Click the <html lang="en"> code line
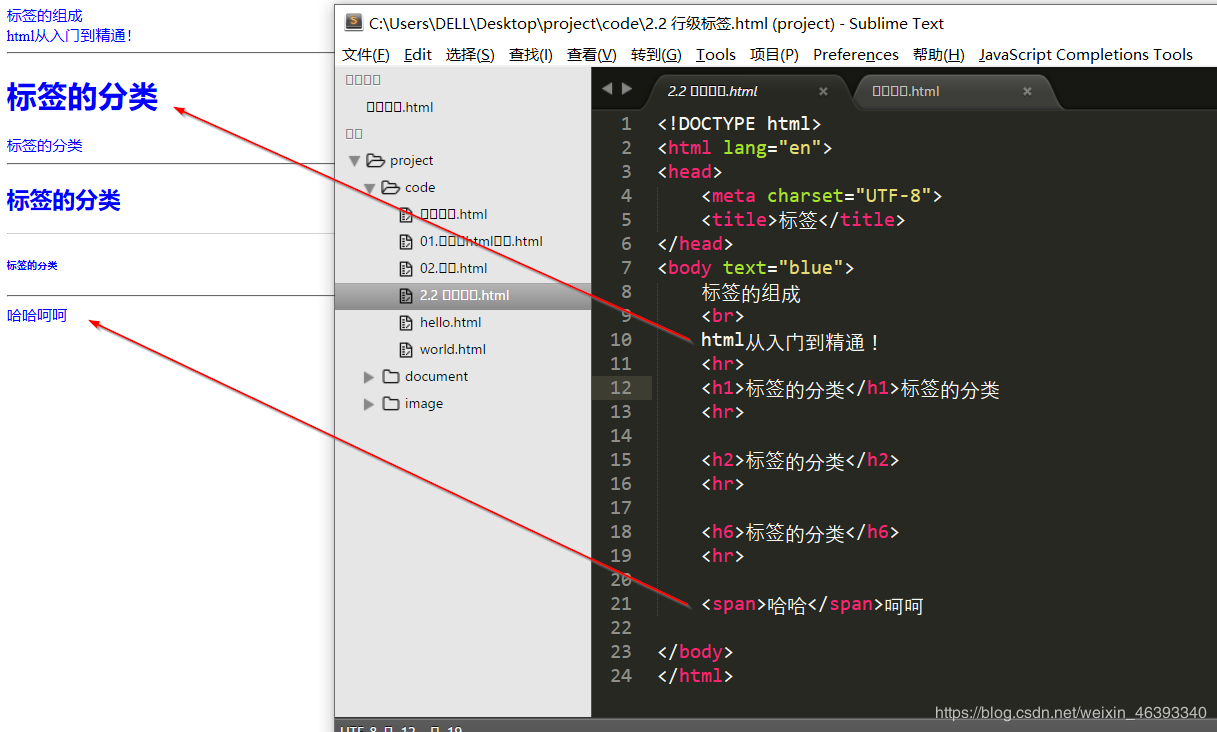Viewport: 1217px width, 732px height. (x=745, y=148)
